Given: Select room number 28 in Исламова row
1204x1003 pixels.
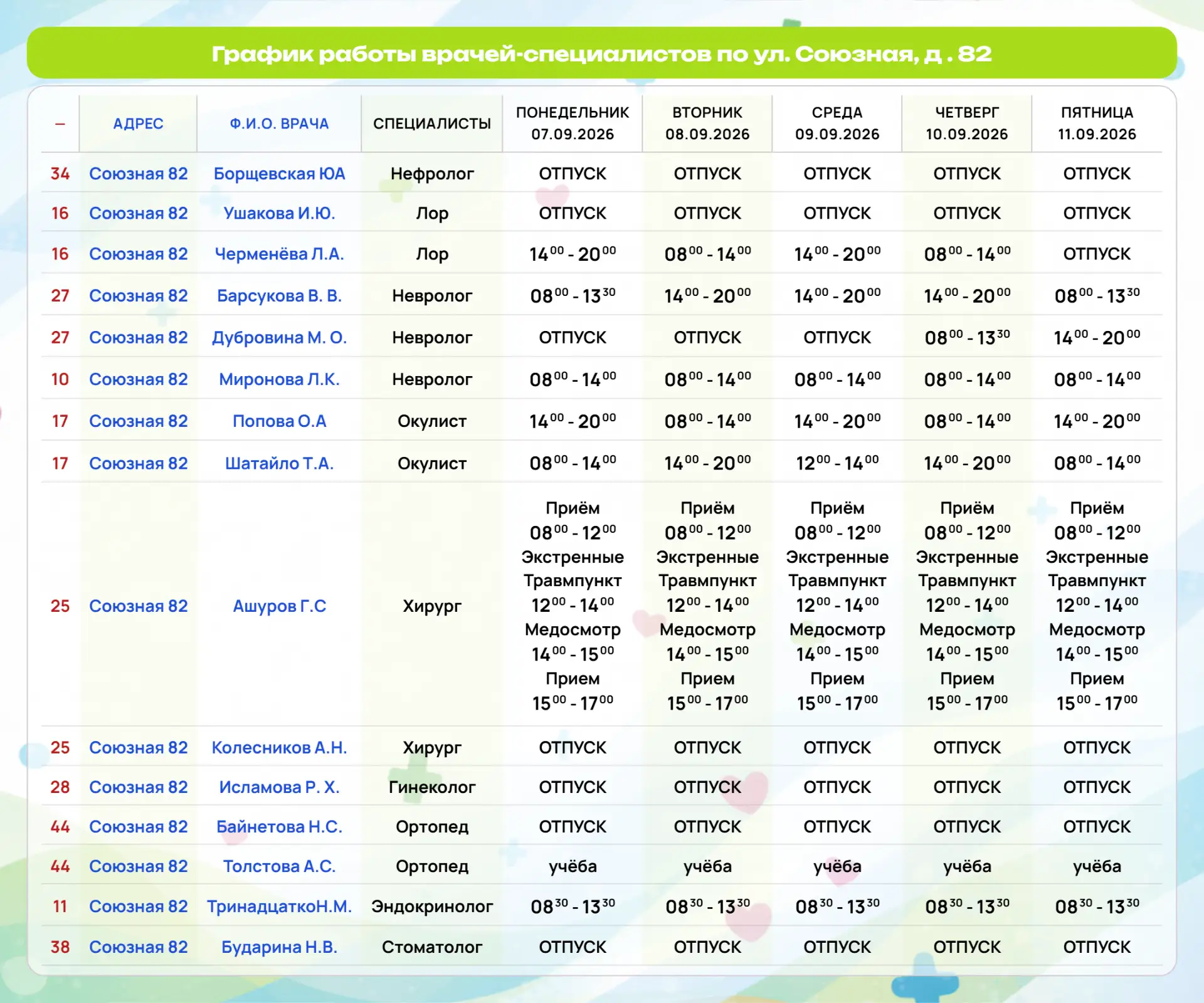Looking at the screenshot, I should click(x=60, y=787).
